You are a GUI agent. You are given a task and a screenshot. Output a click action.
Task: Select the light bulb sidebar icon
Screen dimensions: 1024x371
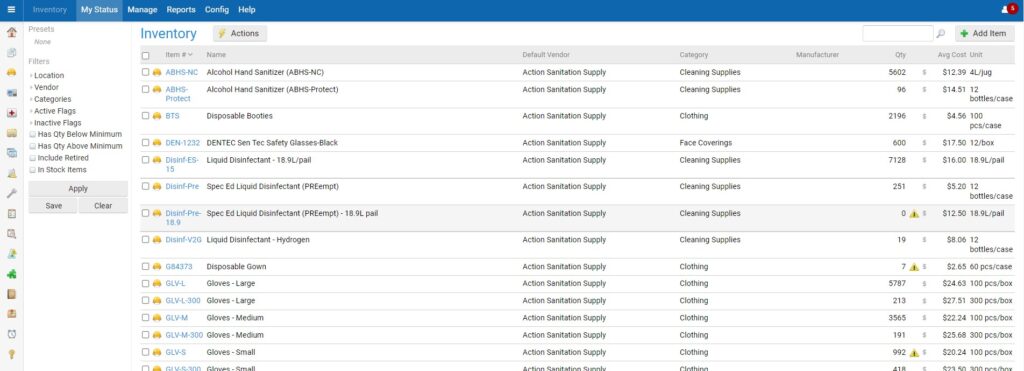[x=11, y=354]
